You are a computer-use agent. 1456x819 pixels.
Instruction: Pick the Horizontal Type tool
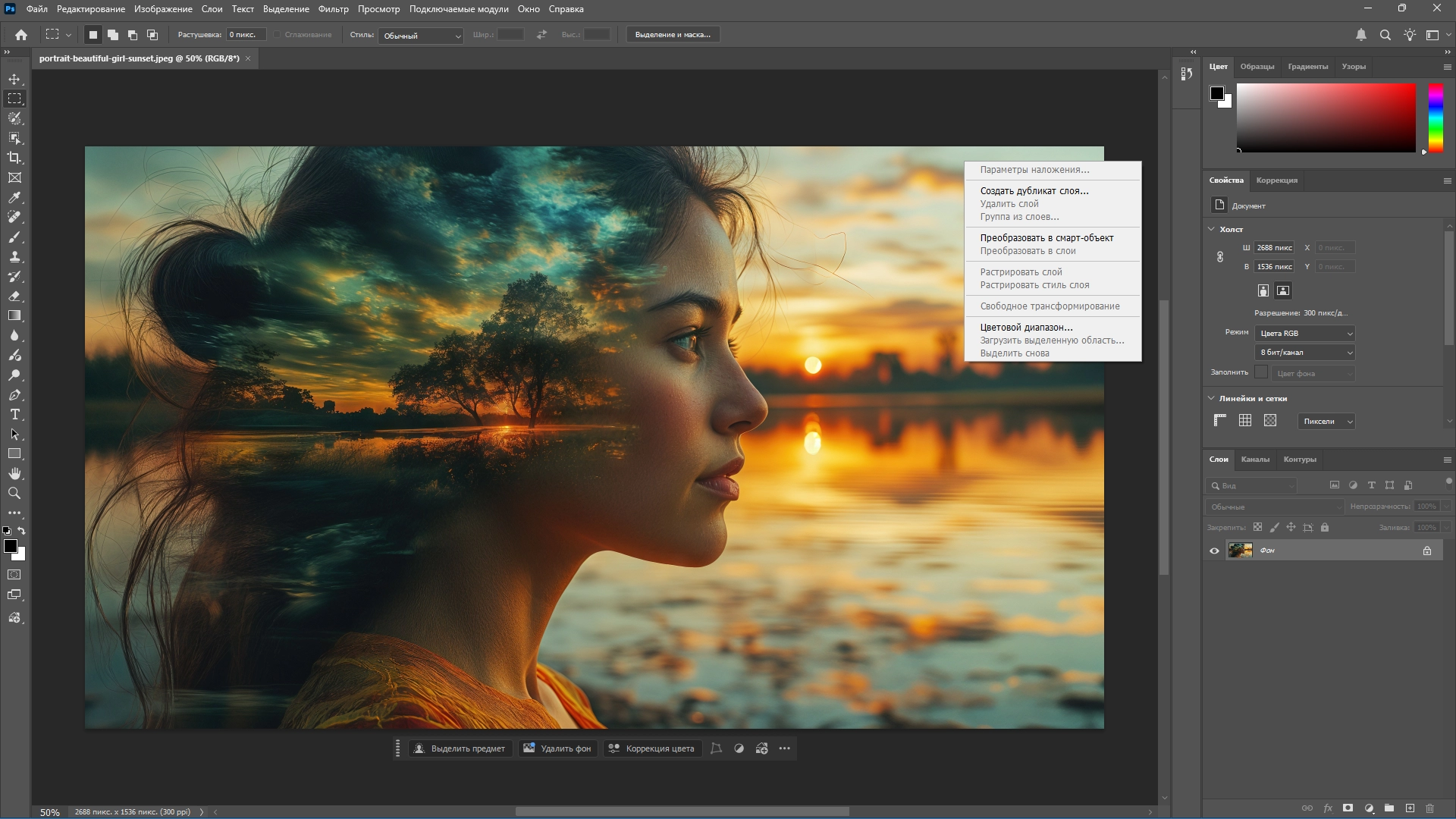14,414
